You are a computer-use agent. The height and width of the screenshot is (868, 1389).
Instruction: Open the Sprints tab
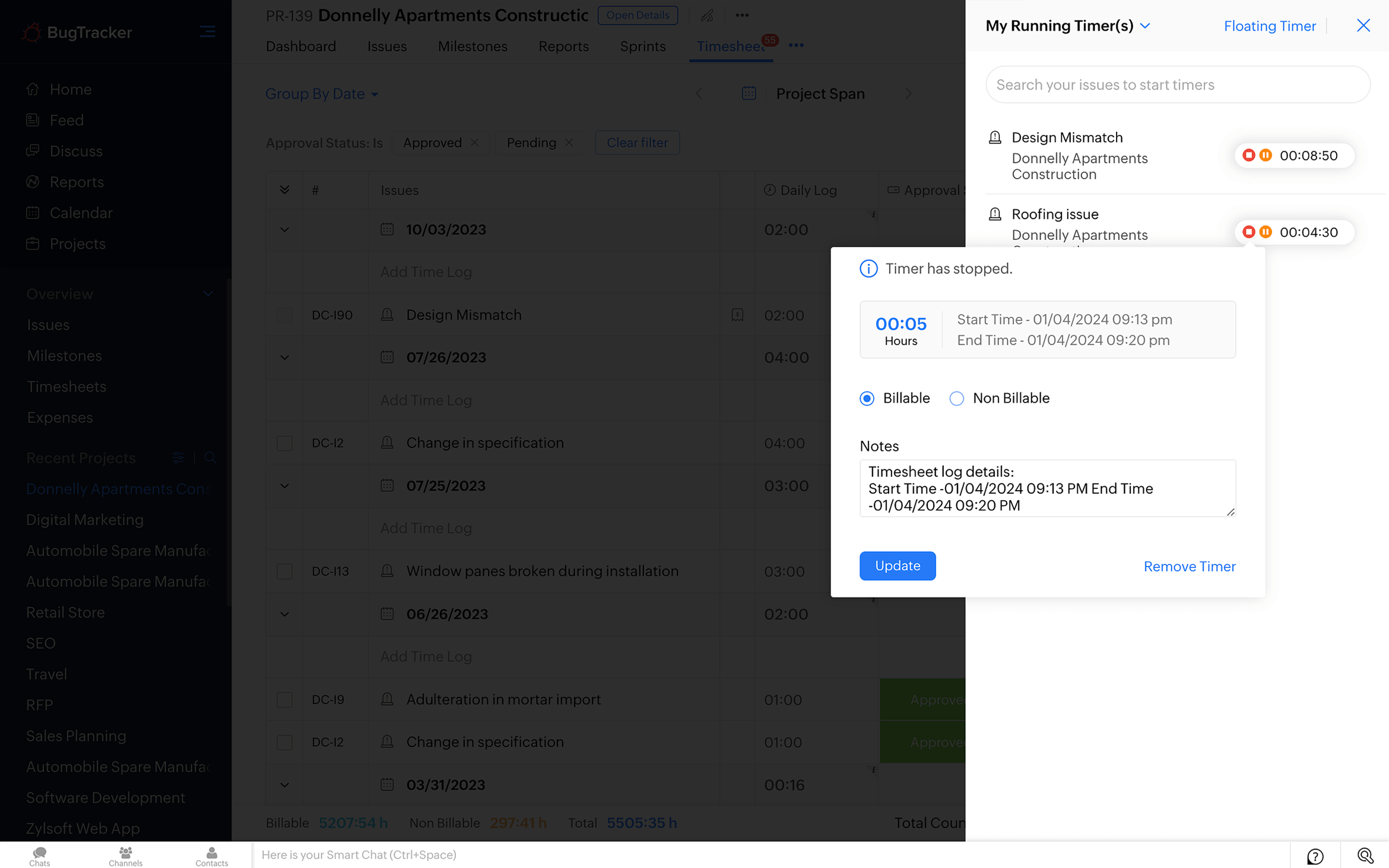point(642,46)
